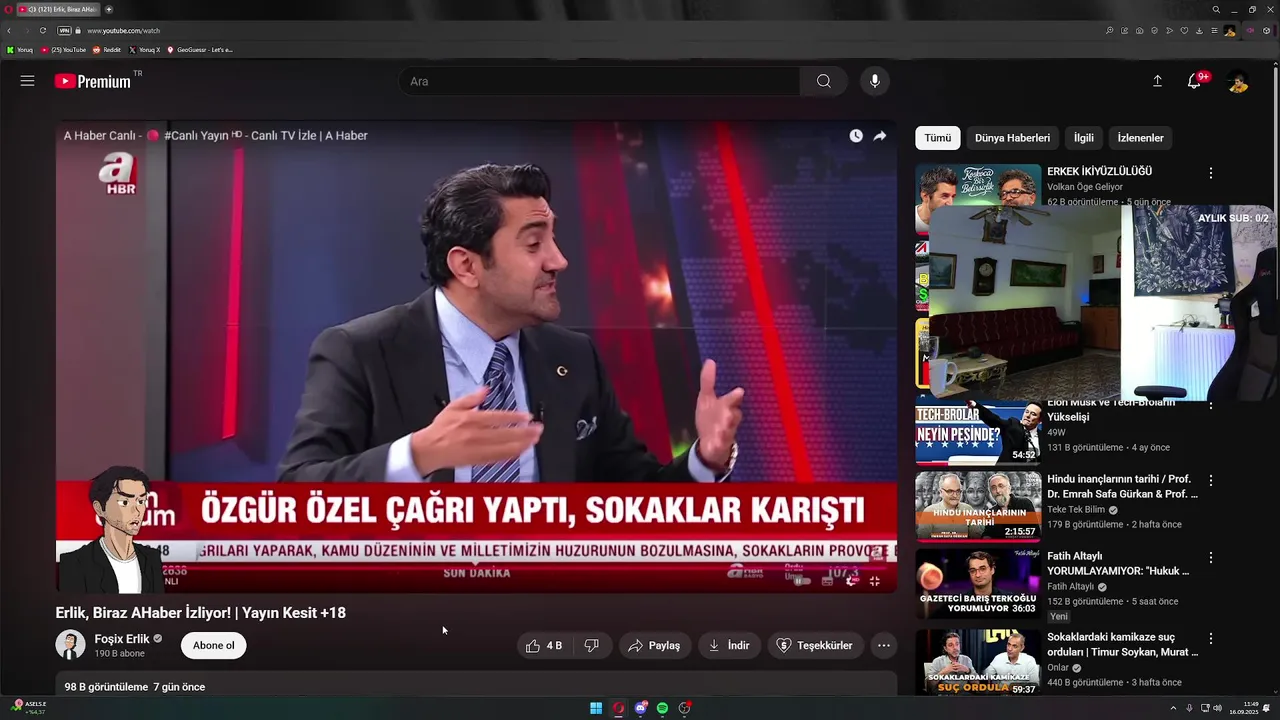
Task: Open the Yoruq X bookmark
Action: pyautogui.click(x=144, y=50)
